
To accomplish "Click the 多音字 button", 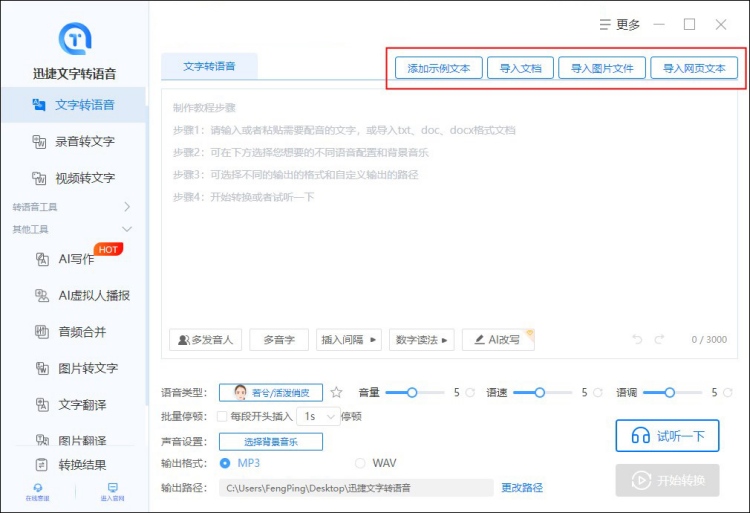I will [279, 339].
